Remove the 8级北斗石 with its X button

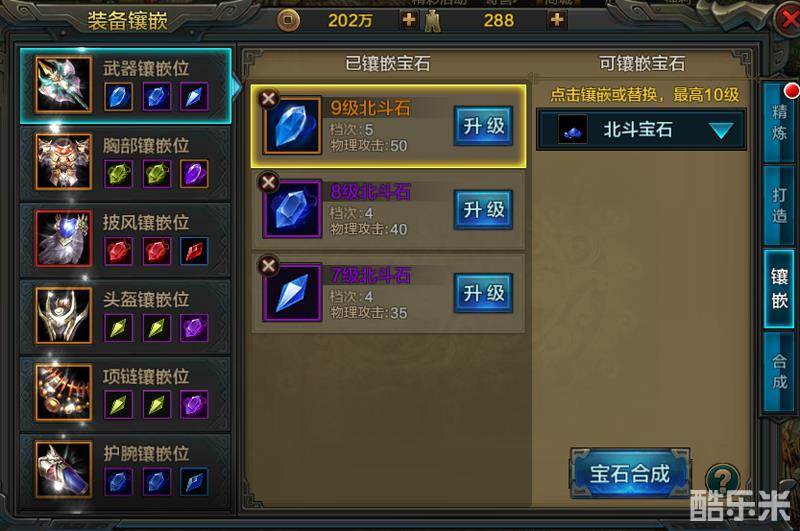268,182
